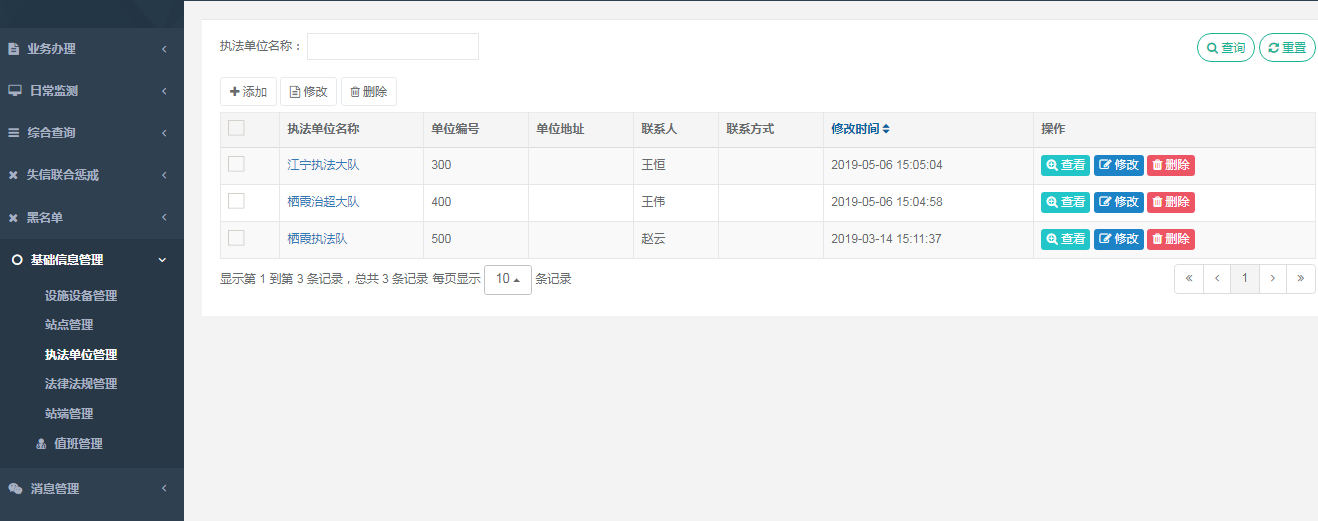Check the box for 江宁执法大队
Viewport: 1318px width, 521px height.
(x=236, y=164)
